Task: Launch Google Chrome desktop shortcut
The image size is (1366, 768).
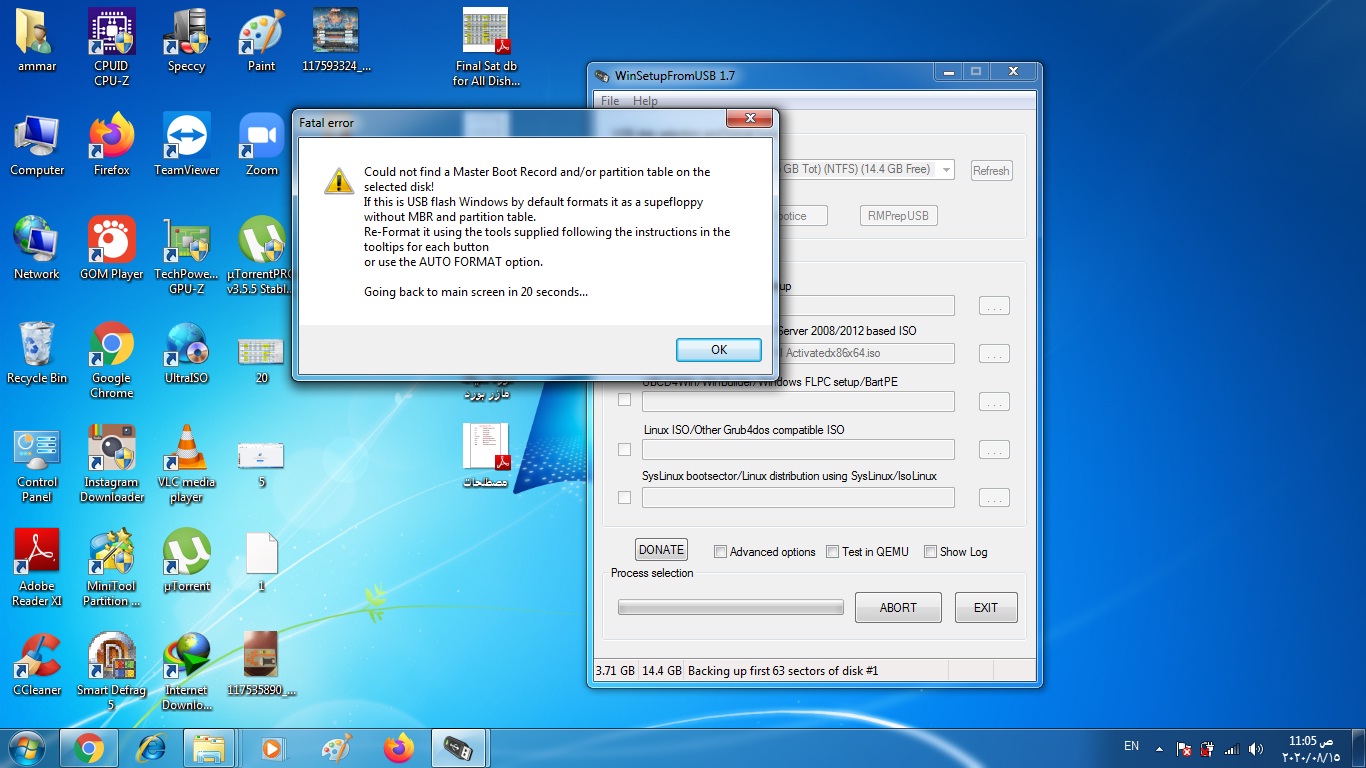Action: (x=111, y=360)
